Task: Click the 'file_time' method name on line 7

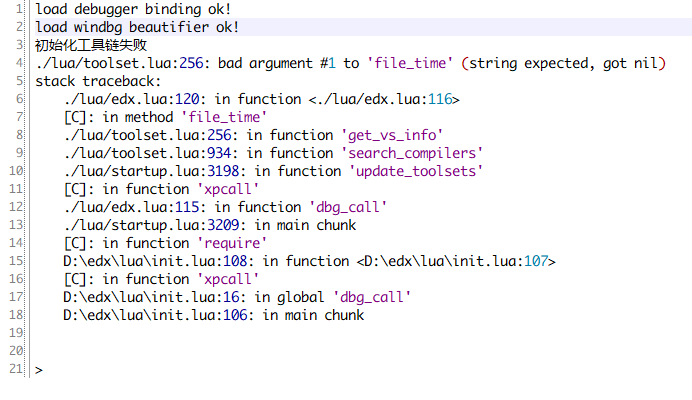Action: 234,117
